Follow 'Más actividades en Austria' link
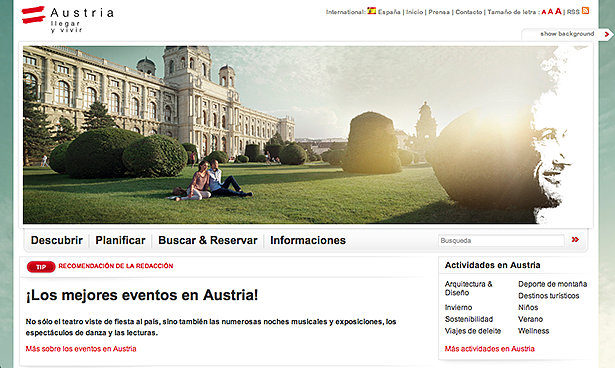 [x=489, y=349]
